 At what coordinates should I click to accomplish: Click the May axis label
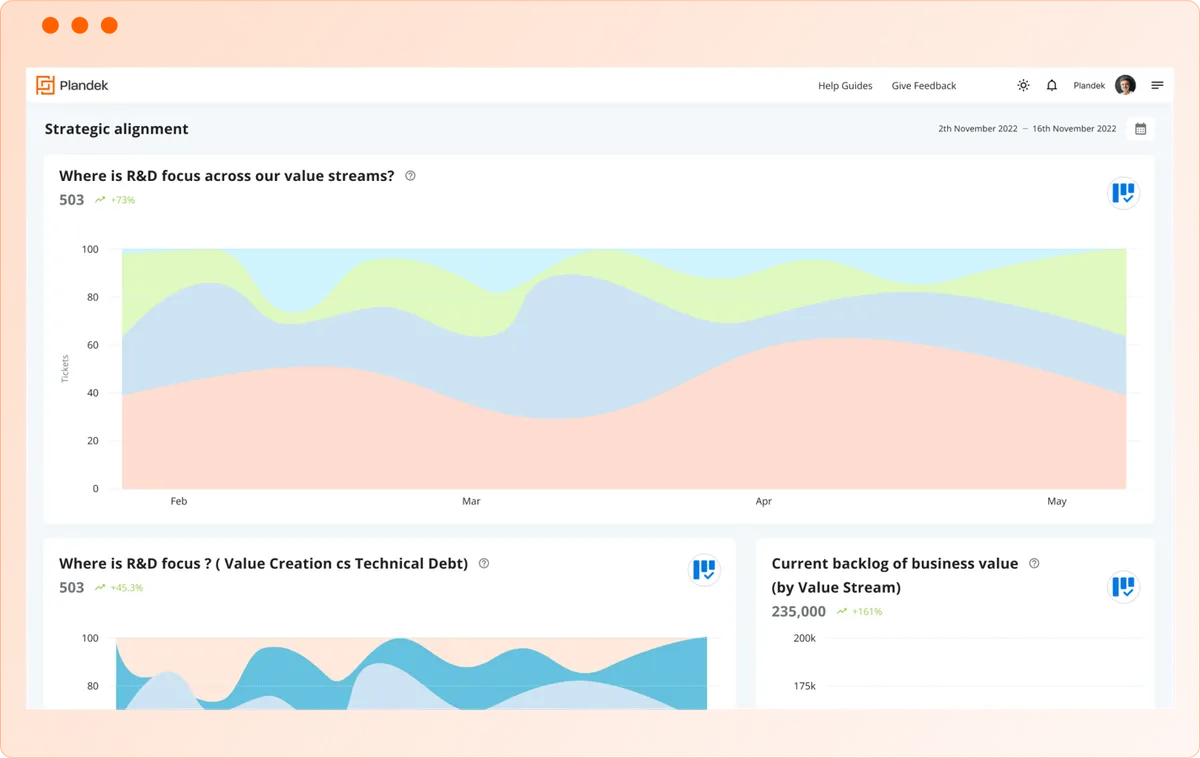(x=1057, y=502)
